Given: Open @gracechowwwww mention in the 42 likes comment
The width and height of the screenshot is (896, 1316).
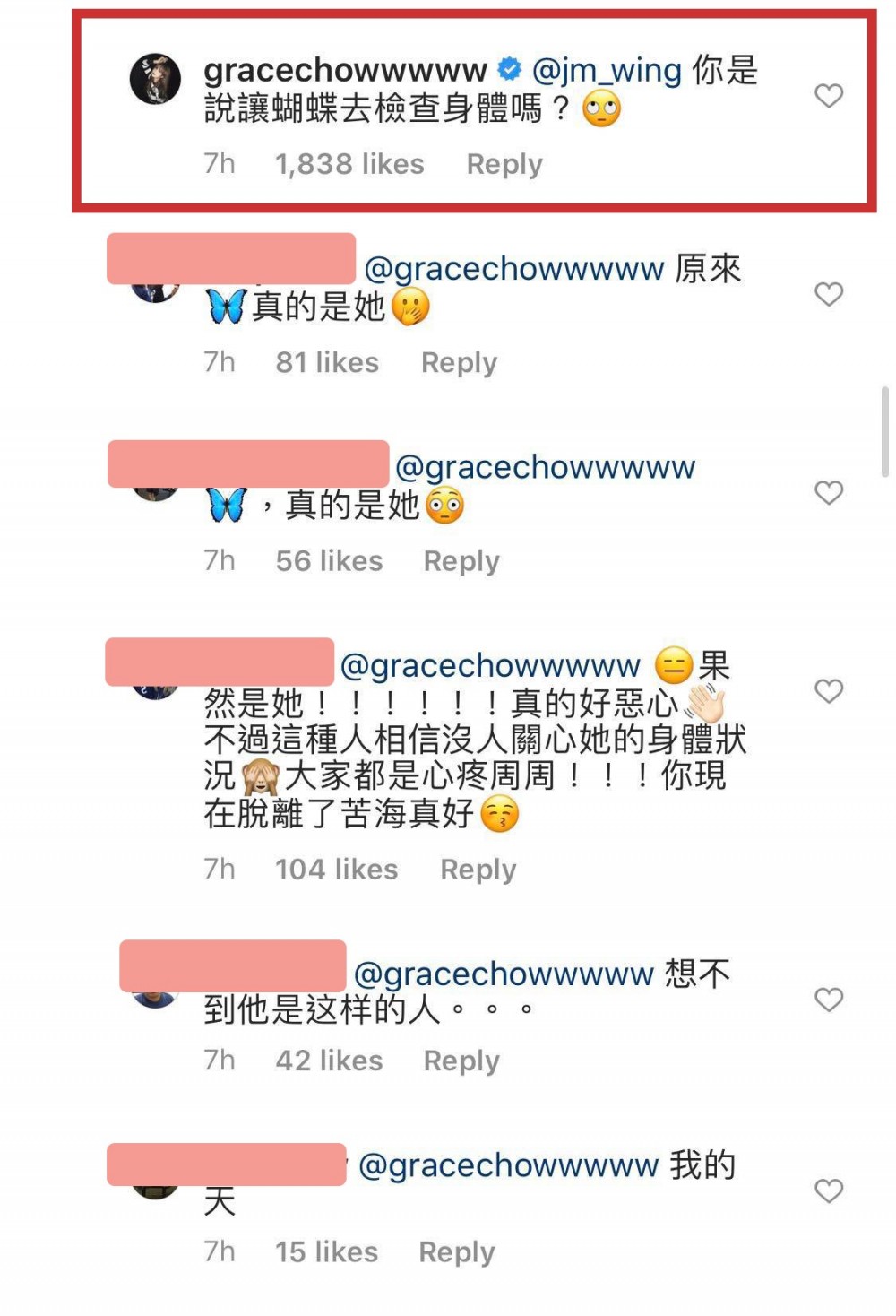Looking at the screenshot, I should point(504,974).
